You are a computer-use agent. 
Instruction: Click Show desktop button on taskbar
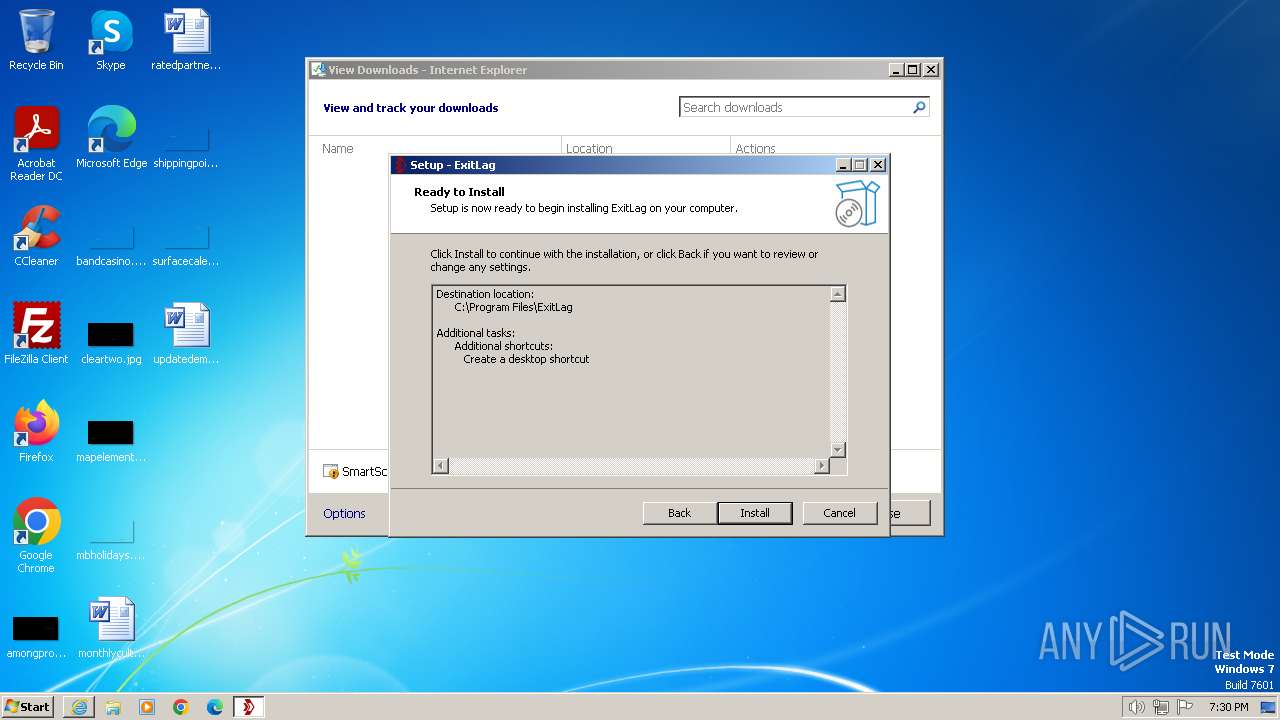pos(1269,707)
